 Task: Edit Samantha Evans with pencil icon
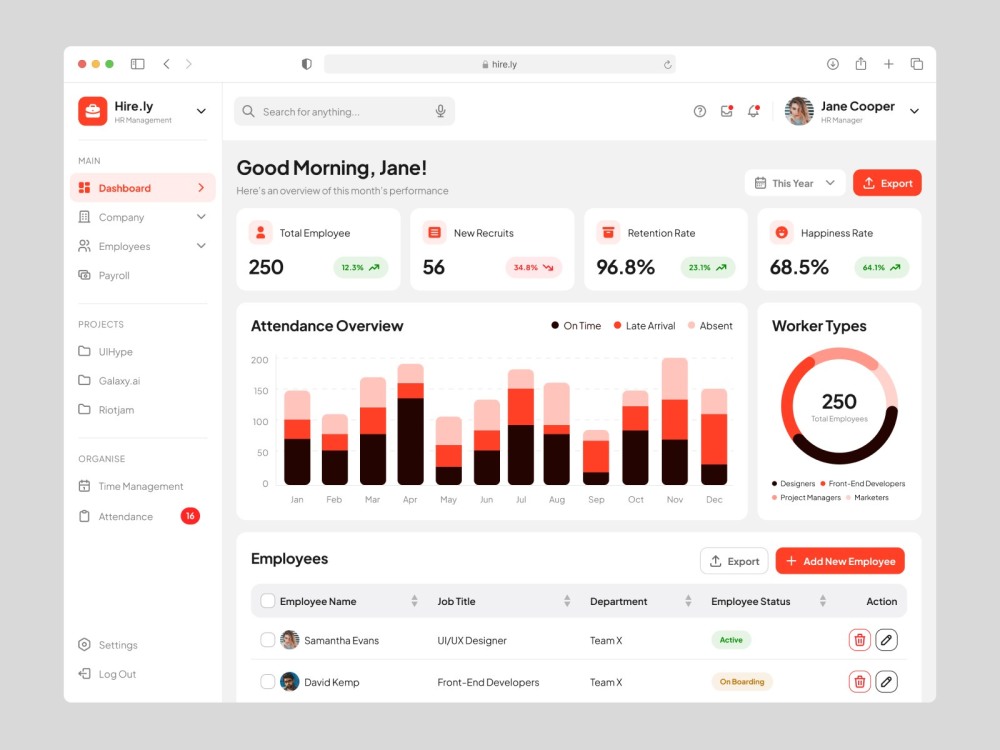[886, 640]
